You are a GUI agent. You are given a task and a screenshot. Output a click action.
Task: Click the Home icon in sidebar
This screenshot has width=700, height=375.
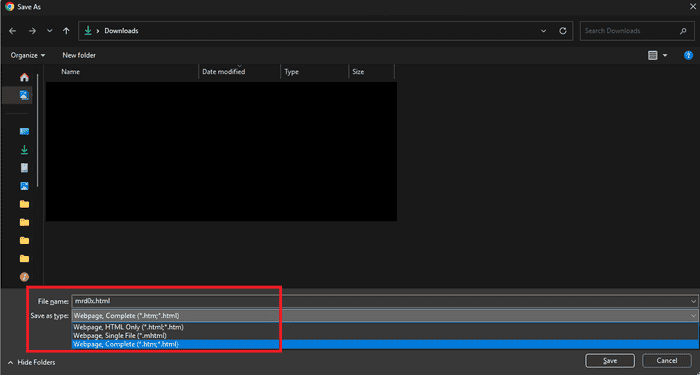pos(24,77)
